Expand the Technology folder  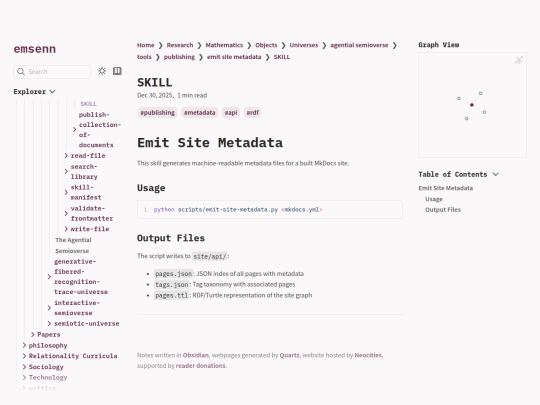point(24,377)
